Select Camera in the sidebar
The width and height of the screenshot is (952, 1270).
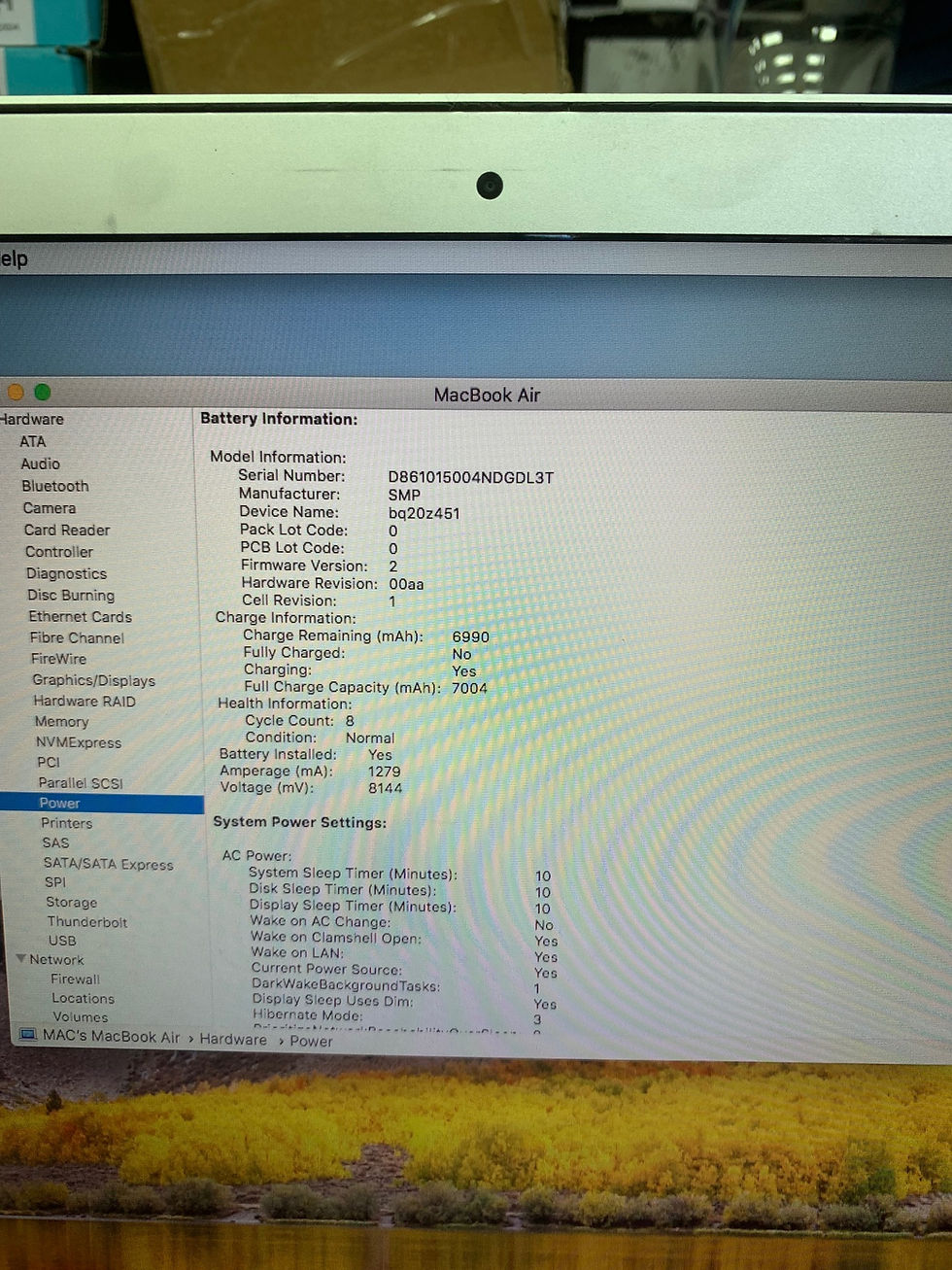50,507
